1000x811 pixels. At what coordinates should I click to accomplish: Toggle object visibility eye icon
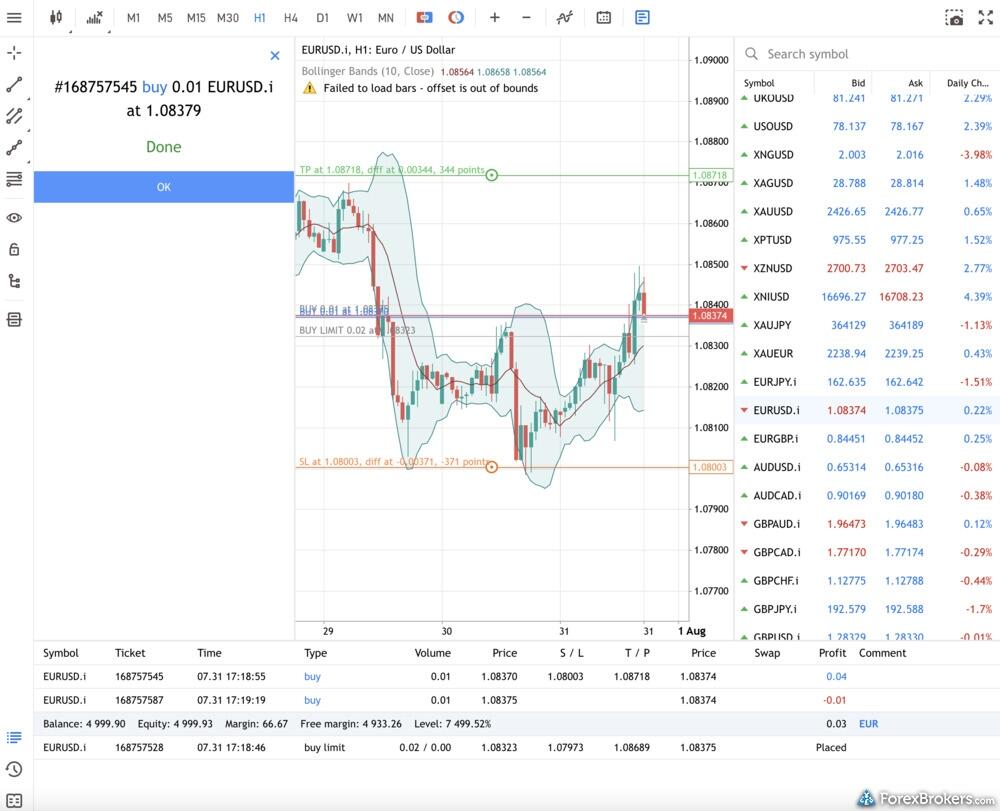coord(14,218)
